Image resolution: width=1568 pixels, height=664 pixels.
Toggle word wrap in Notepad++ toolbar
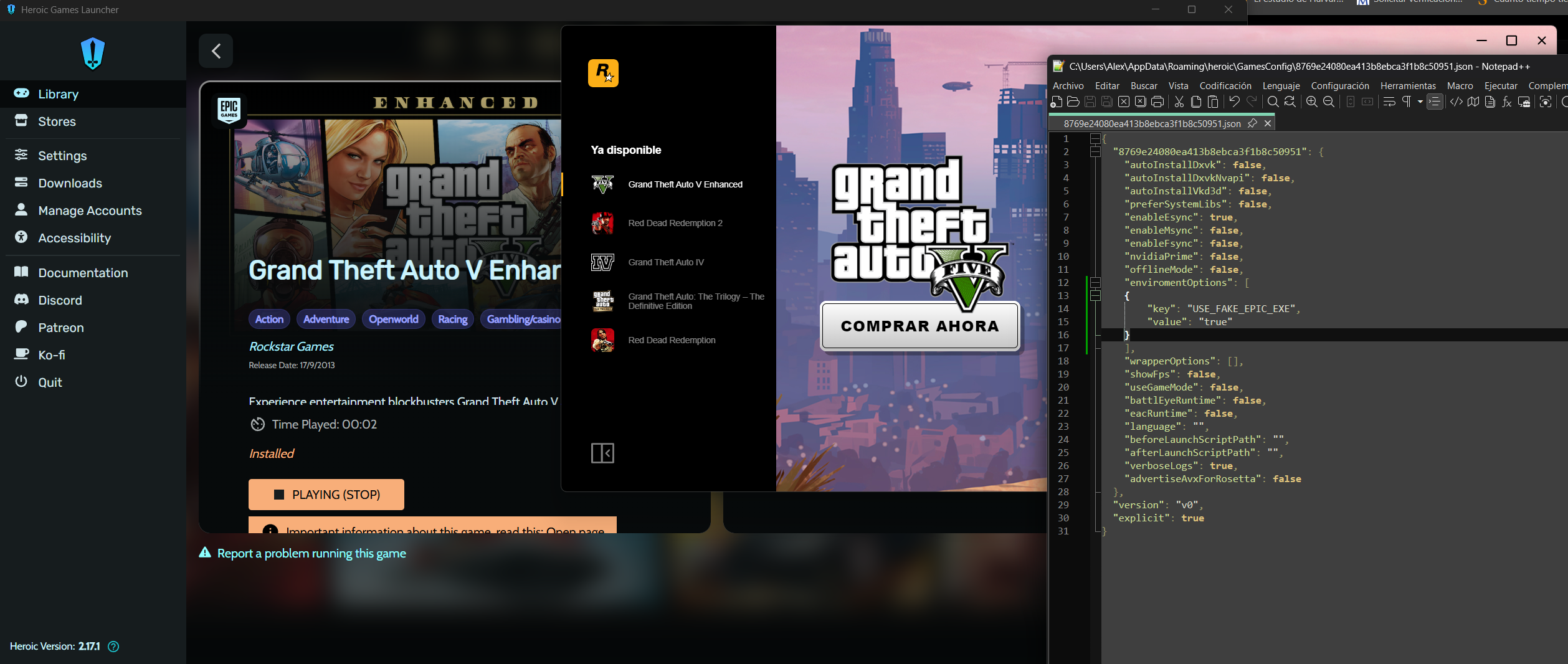1389,102
